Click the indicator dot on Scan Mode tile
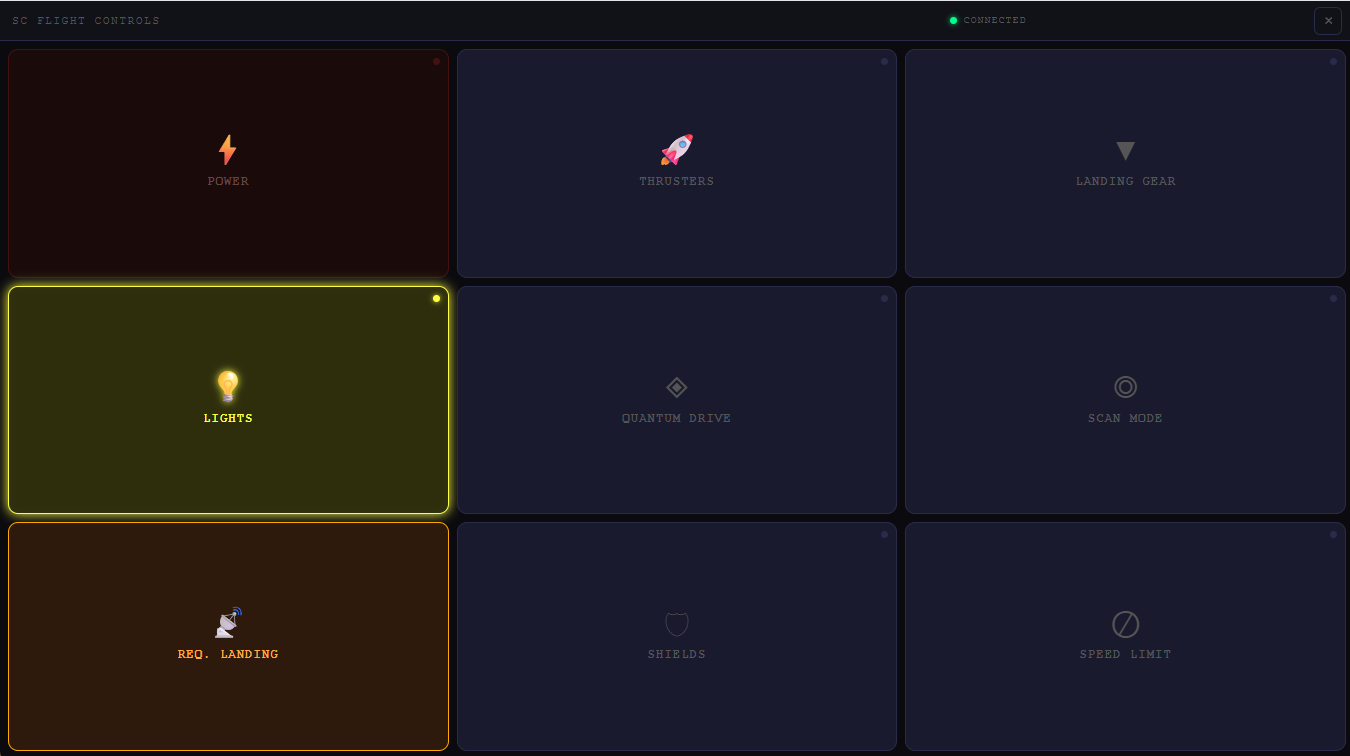1350x756 pixels. [1333, 298]
